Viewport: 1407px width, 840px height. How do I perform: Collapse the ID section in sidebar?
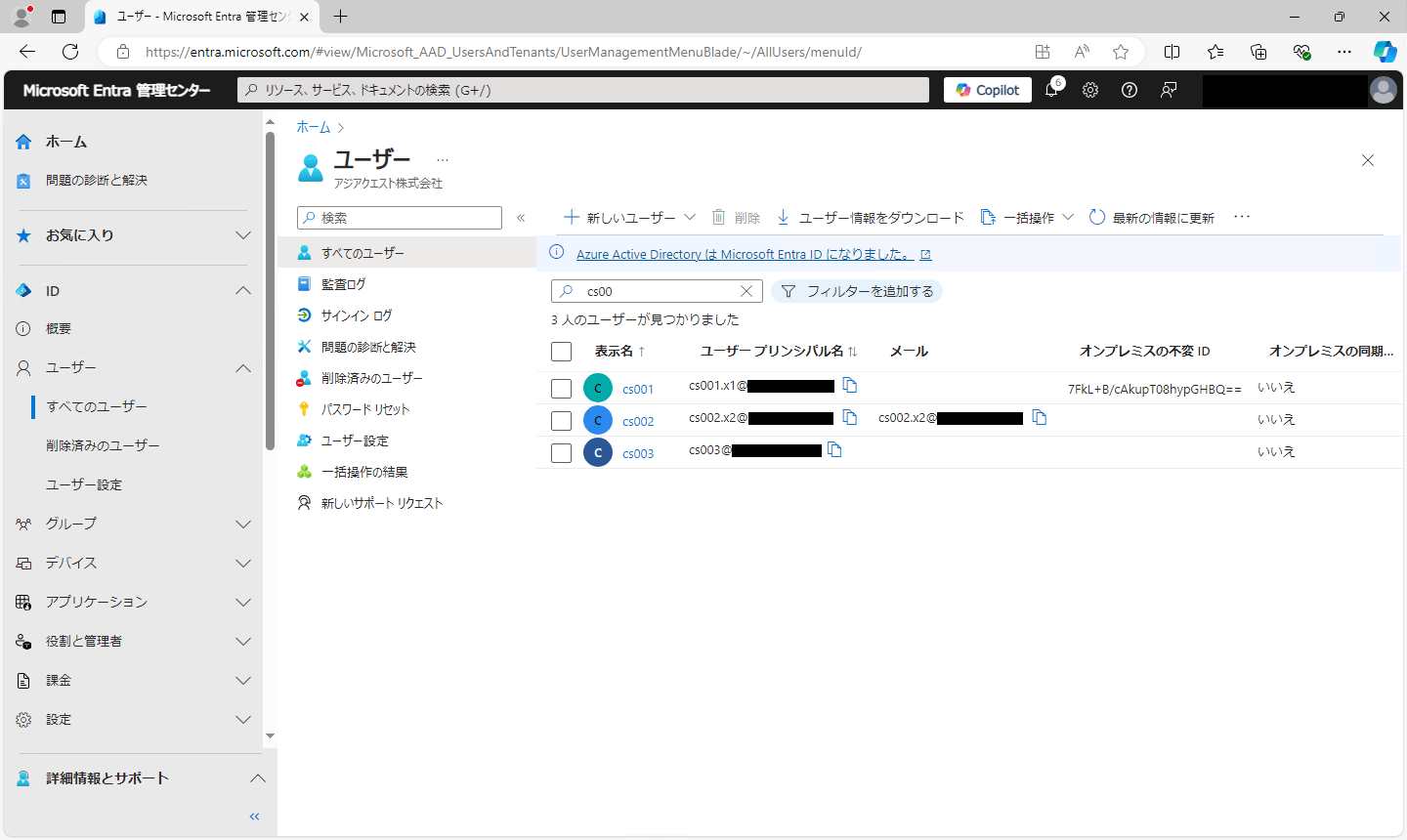tap(243, 291)
